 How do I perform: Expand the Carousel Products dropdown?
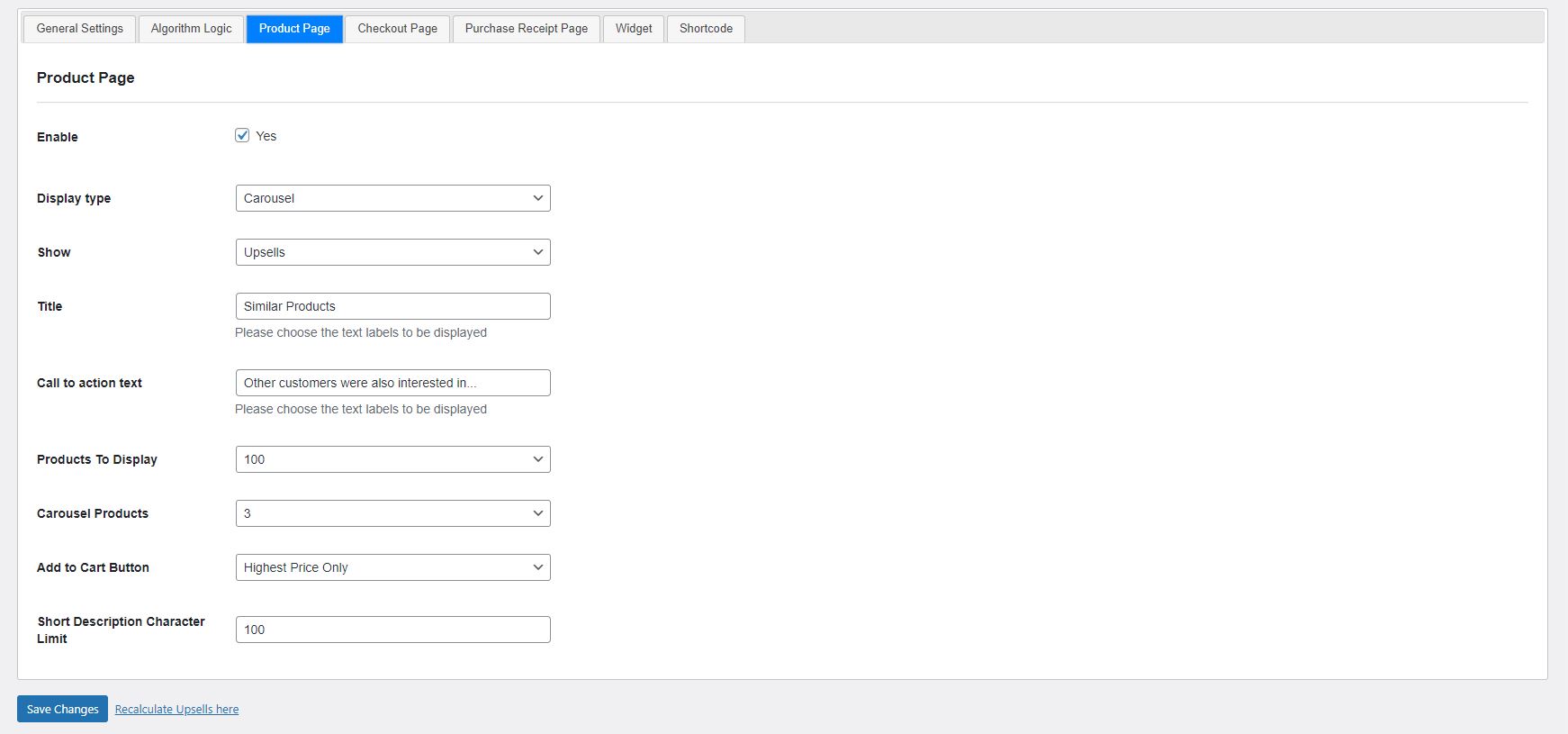click(392, 513)
